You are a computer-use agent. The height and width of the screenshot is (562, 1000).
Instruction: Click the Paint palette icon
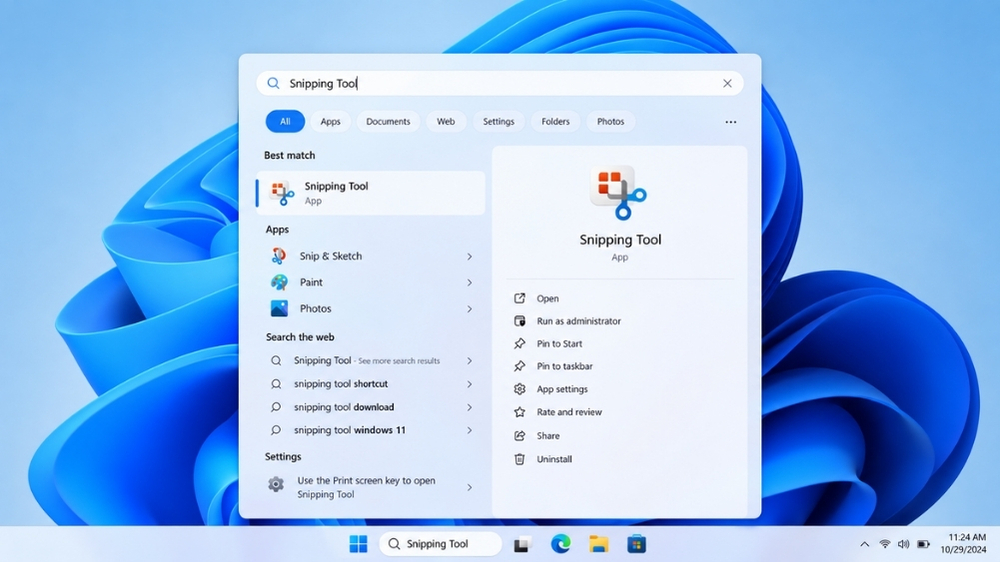pyautogui.click(x=279, y=282)
